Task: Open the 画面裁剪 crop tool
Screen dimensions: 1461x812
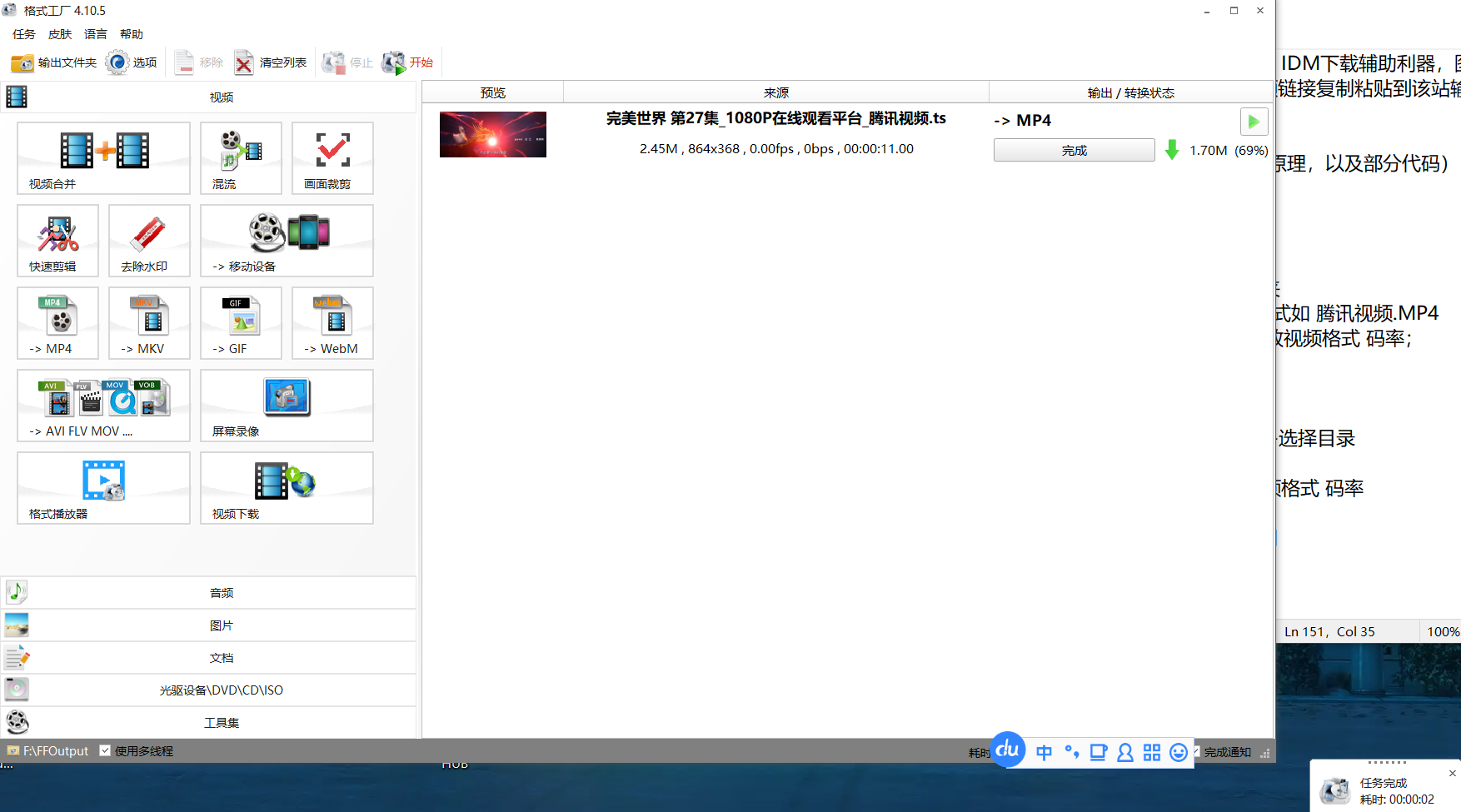Action: (x=332, y=157)
